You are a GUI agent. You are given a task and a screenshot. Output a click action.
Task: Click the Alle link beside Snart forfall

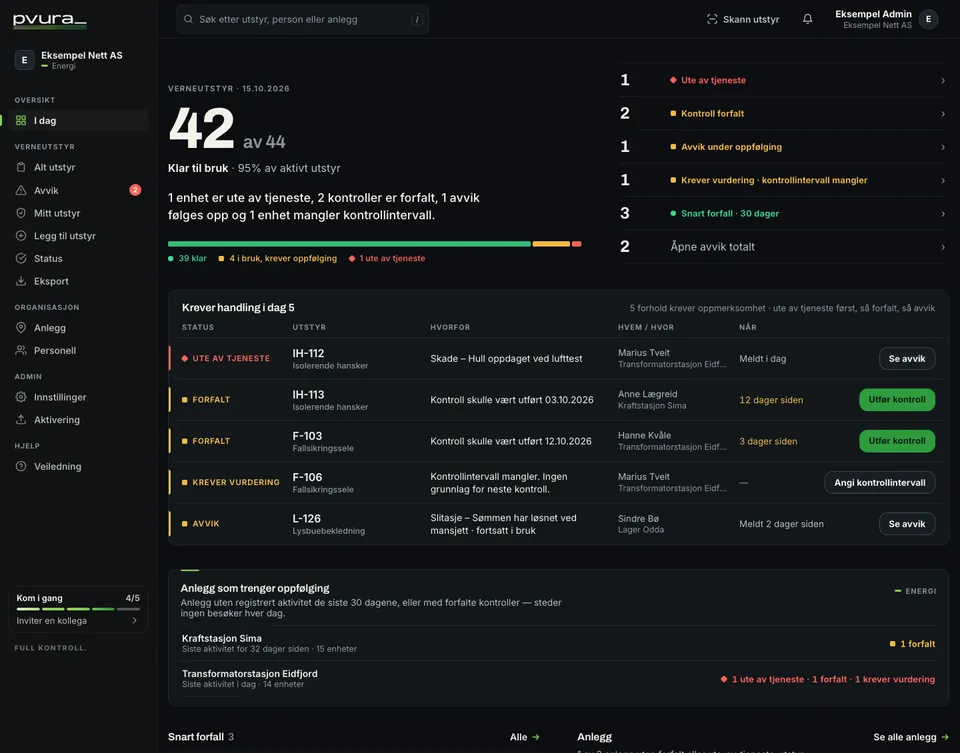coord(525,737)
